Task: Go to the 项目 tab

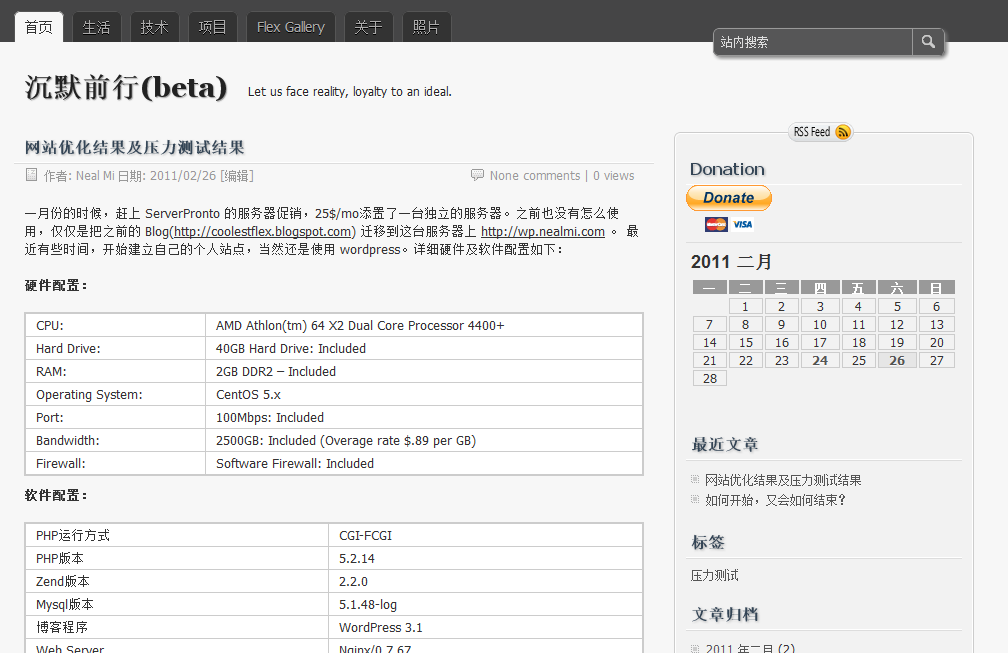Action: click(212, 27)
